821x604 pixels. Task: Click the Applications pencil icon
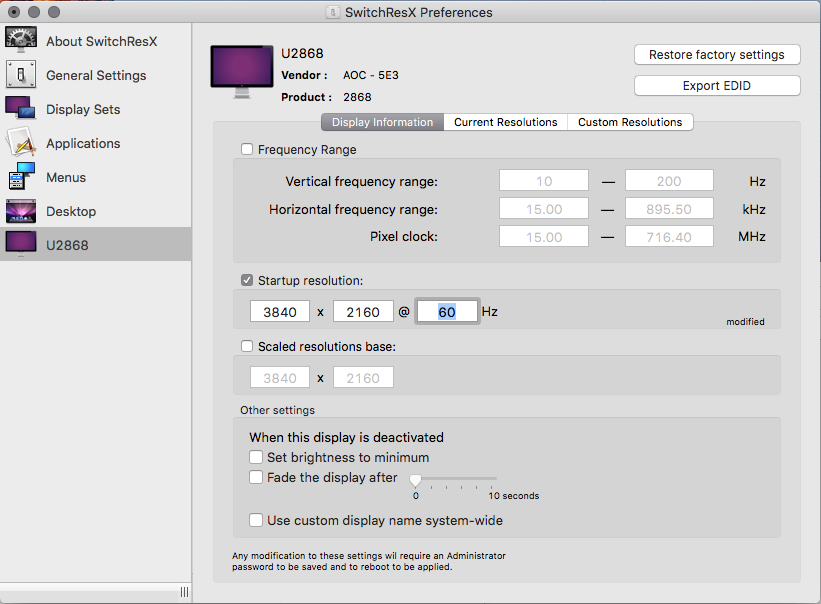[21, 143]
